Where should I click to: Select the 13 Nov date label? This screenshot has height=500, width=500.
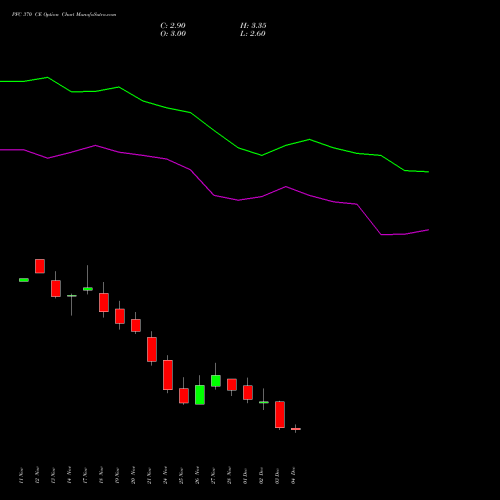pyautogui.click(x=53, y=476)
